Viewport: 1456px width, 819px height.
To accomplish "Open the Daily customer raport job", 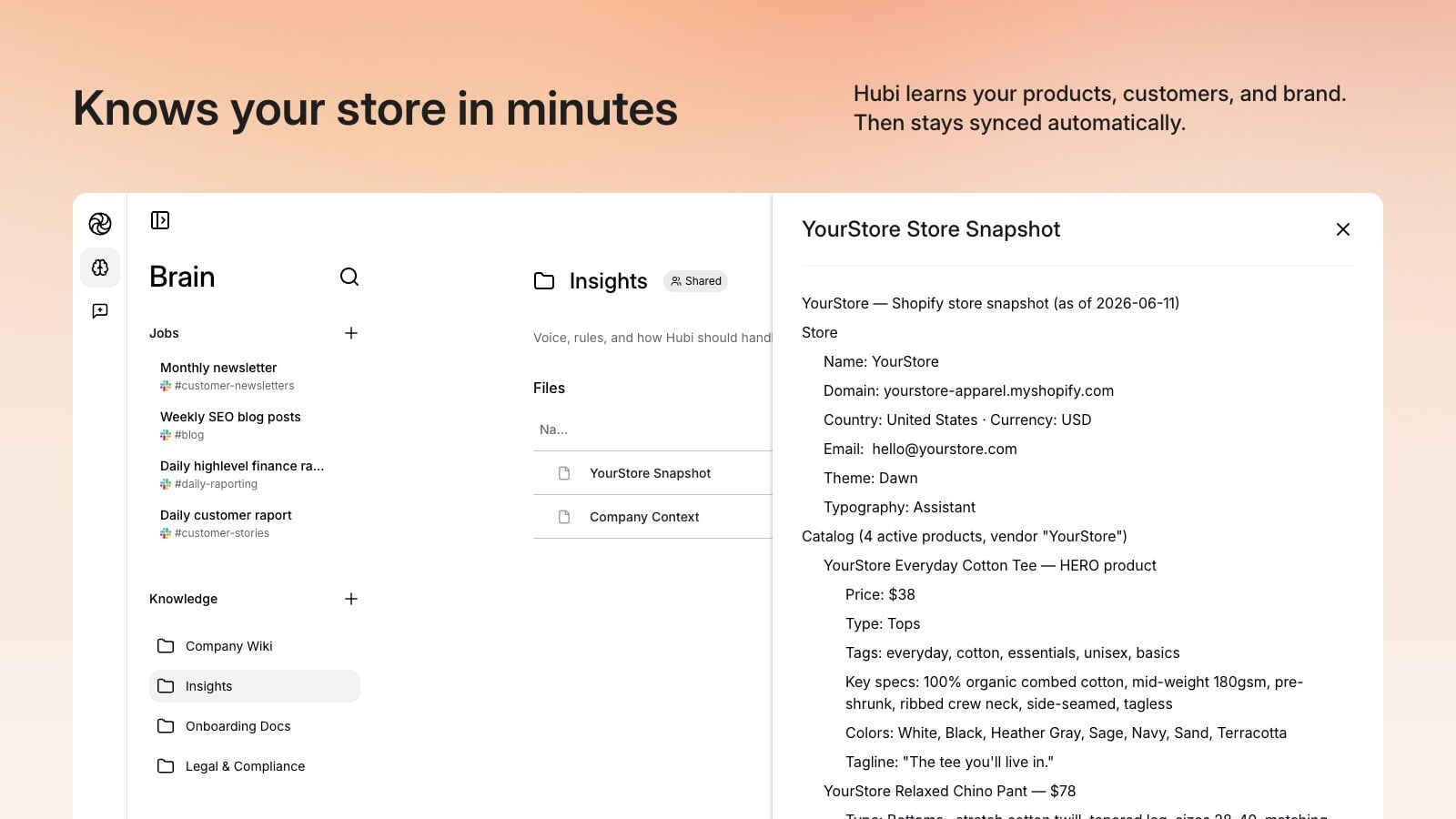I will (x=226, y=515).
